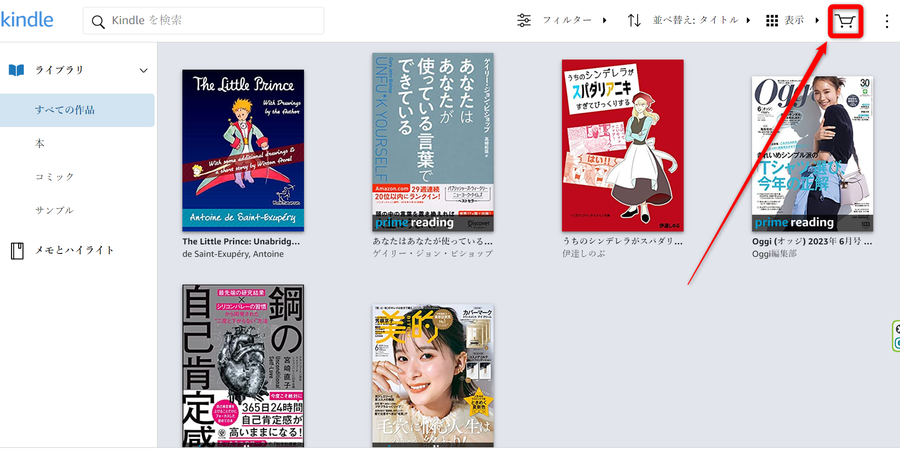Image resolution: width=900 pixels, height=449 pixels.
Task: Open うちのシンデレラ manga cover
Action: [x=623, y=145]
